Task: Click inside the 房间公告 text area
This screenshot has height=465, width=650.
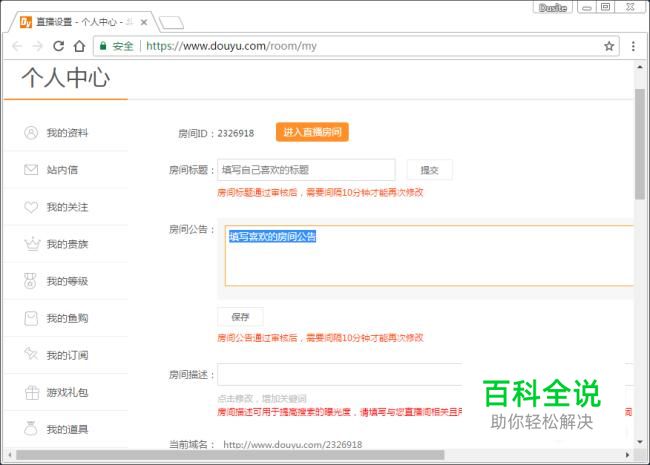Action: click(x=429, y=256)
